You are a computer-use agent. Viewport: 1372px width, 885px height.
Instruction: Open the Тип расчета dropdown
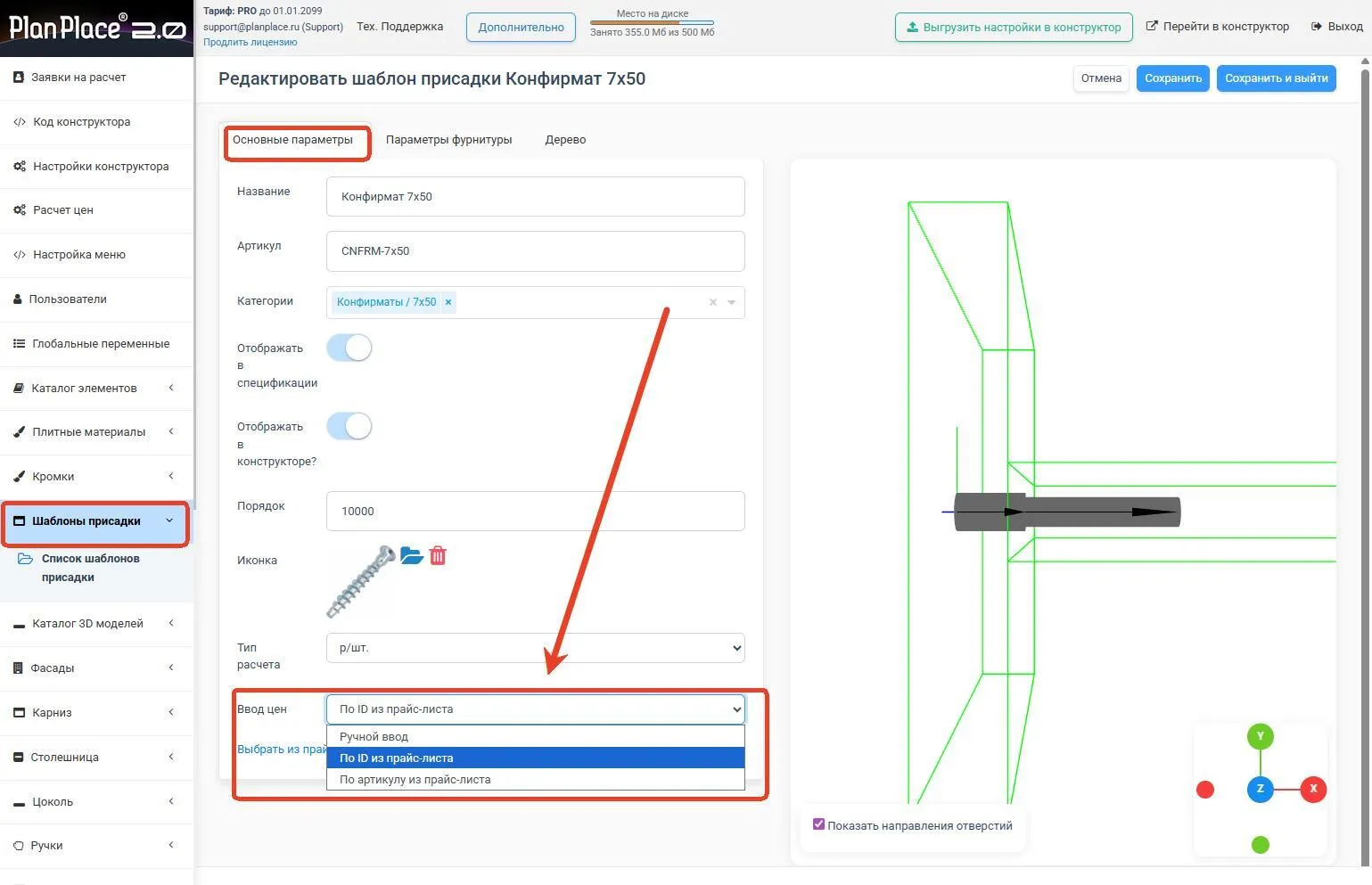pyautogui.click(x=535, y=648)
